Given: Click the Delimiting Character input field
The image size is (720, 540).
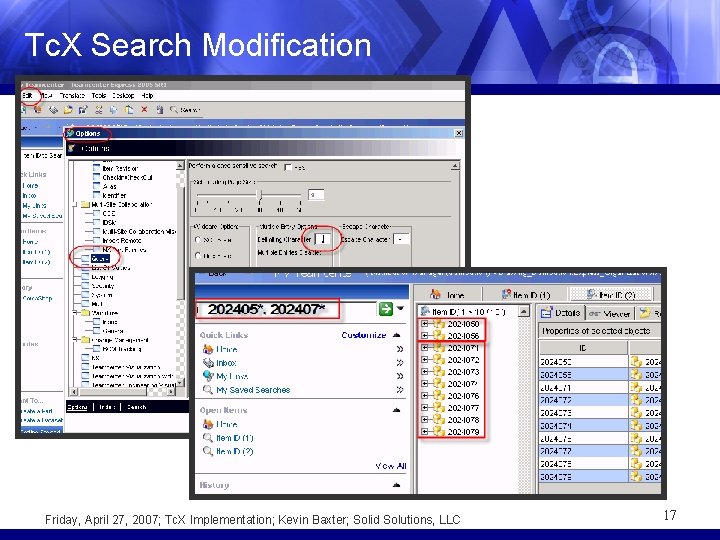Looking at the screenshot, I should coord(323,239).
